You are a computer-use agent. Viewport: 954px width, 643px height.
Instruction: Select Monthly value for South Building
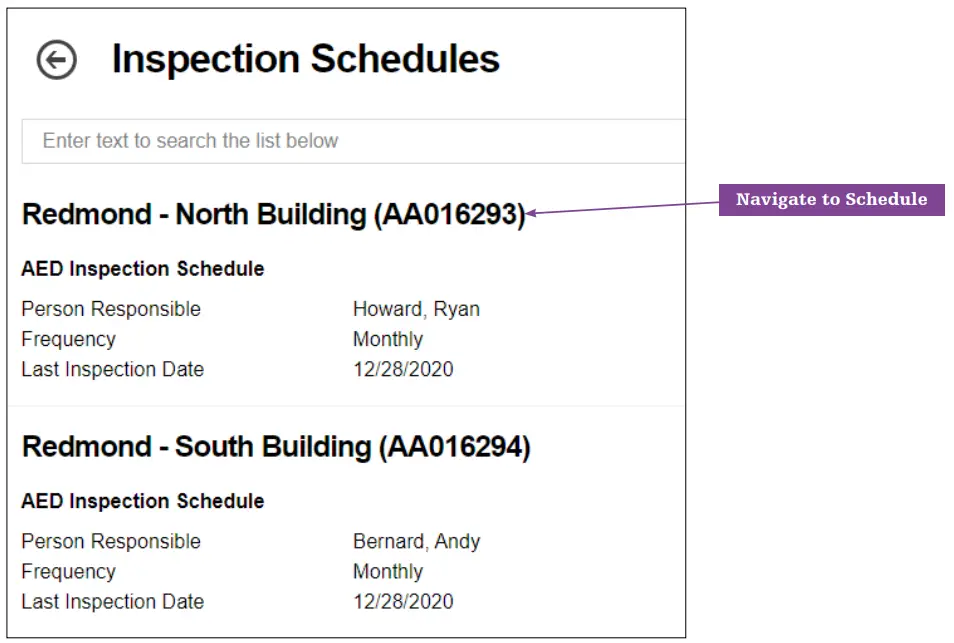pyautogui.click(x=388, y=572)
